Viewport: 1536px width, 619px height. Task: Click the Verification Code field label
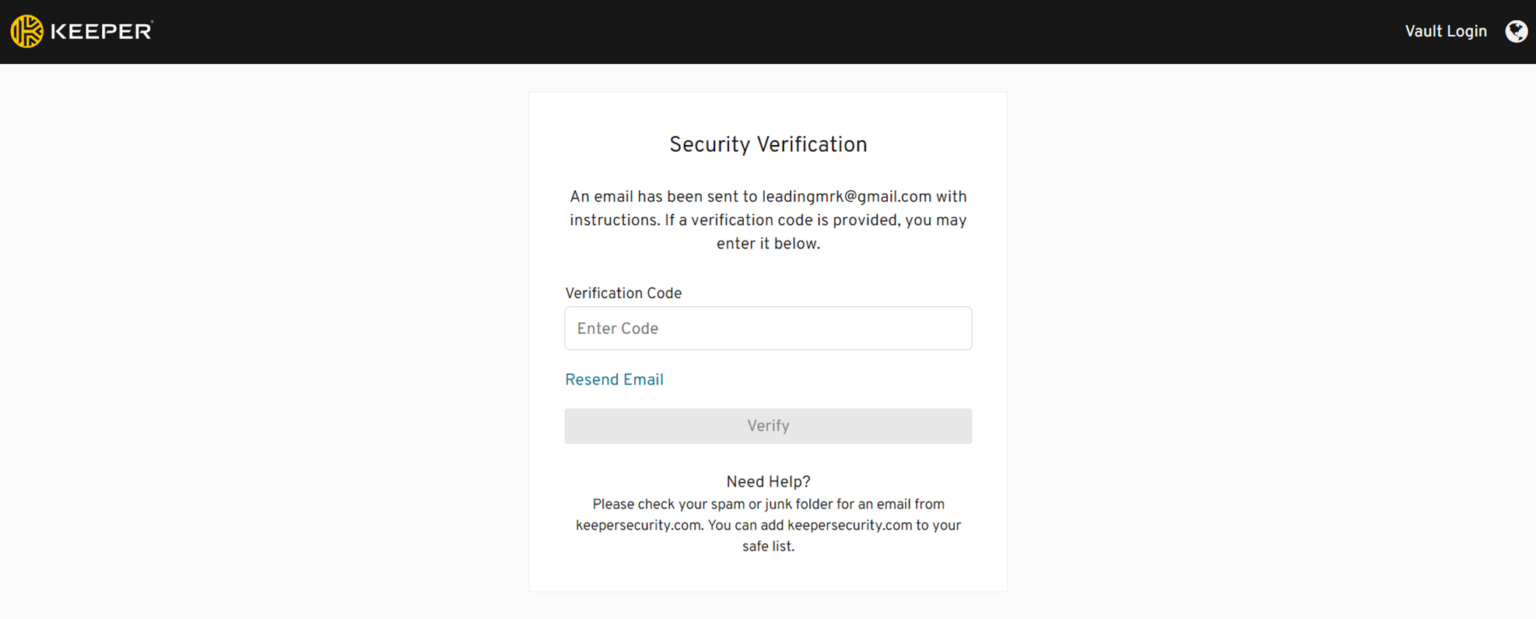(623, 293)
